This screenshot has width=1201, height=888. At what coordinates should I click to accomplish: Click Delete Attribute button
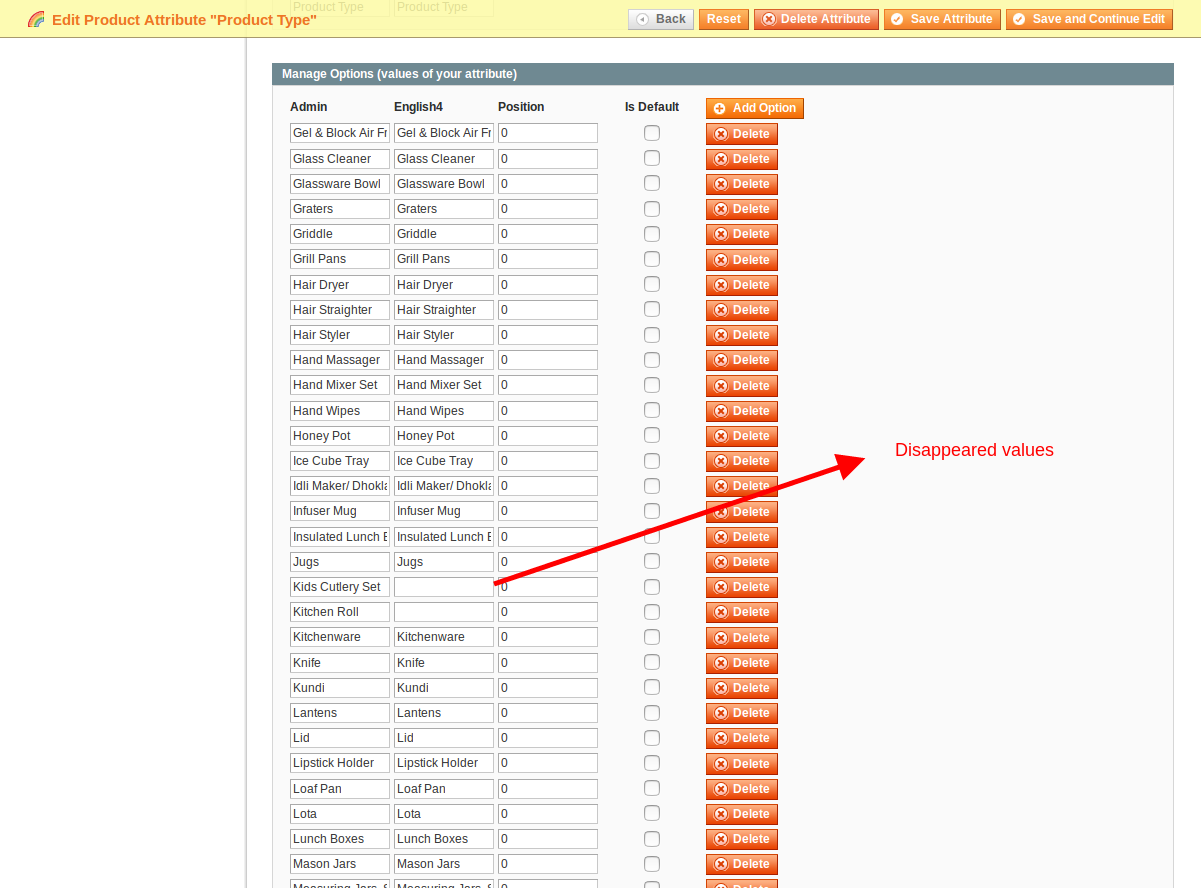click(816, 19)
